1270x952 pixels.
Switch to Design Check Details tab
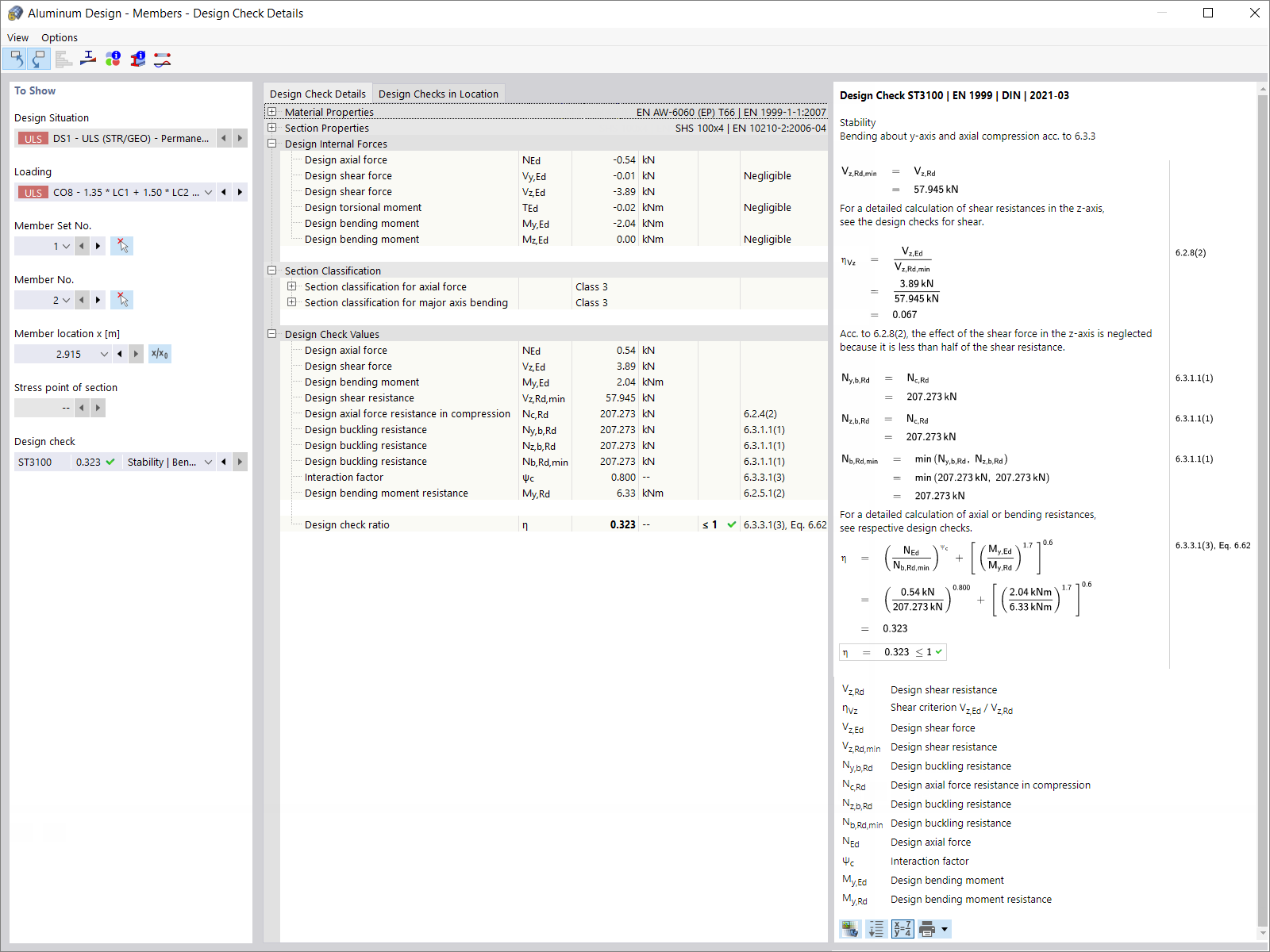pos(317,94)
